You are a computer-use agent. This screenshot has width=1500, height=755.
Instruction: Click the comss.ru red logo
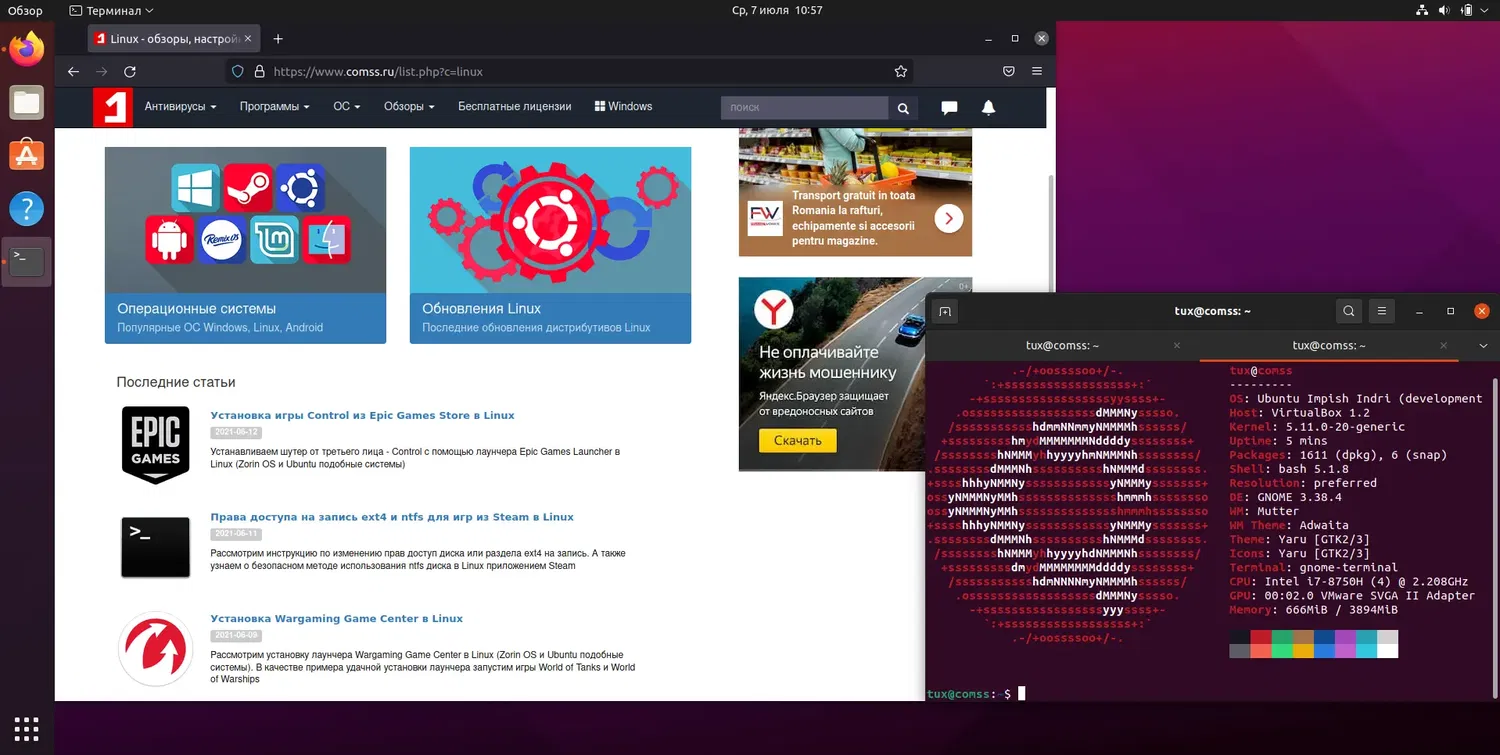(x=113, y=107)
